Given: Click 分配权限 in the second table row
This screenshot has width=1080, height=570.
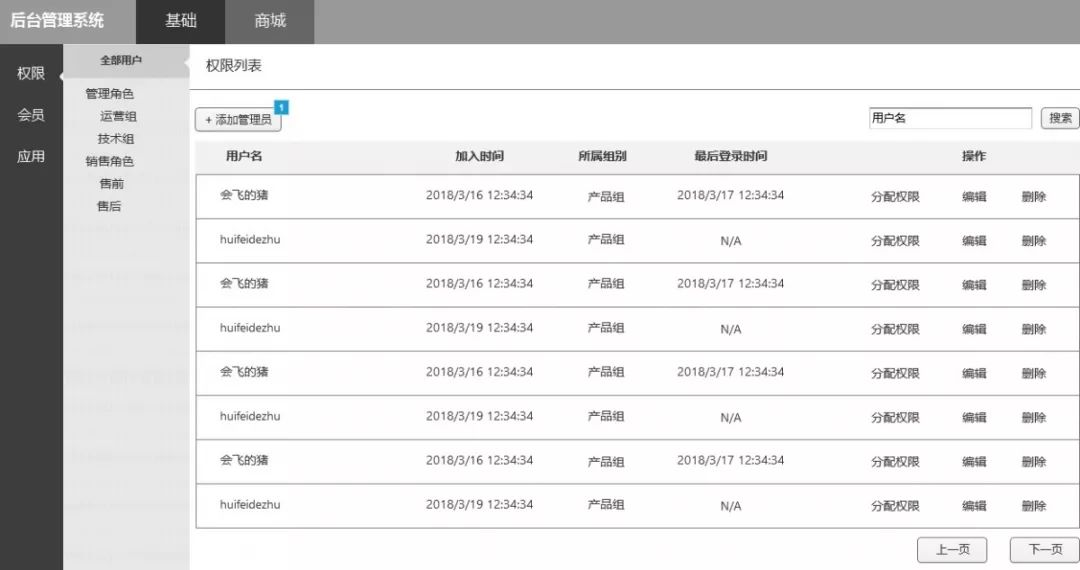Looking at the screenshot, I should pos(895,241).
